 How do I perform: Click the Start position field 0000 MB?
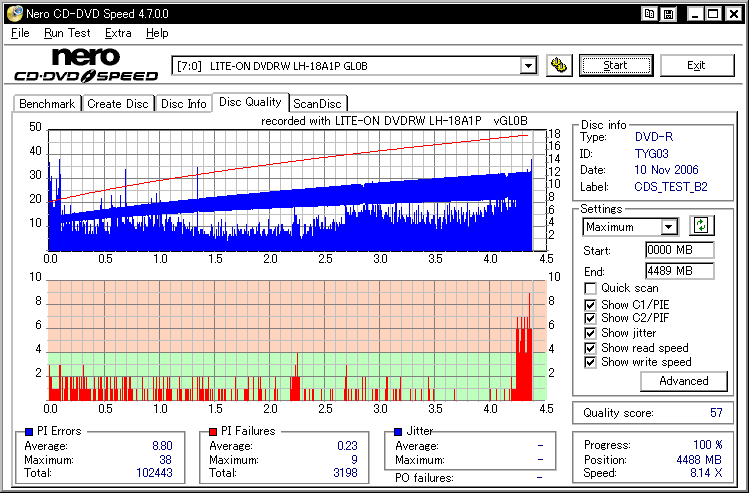[x=679, y=250]
